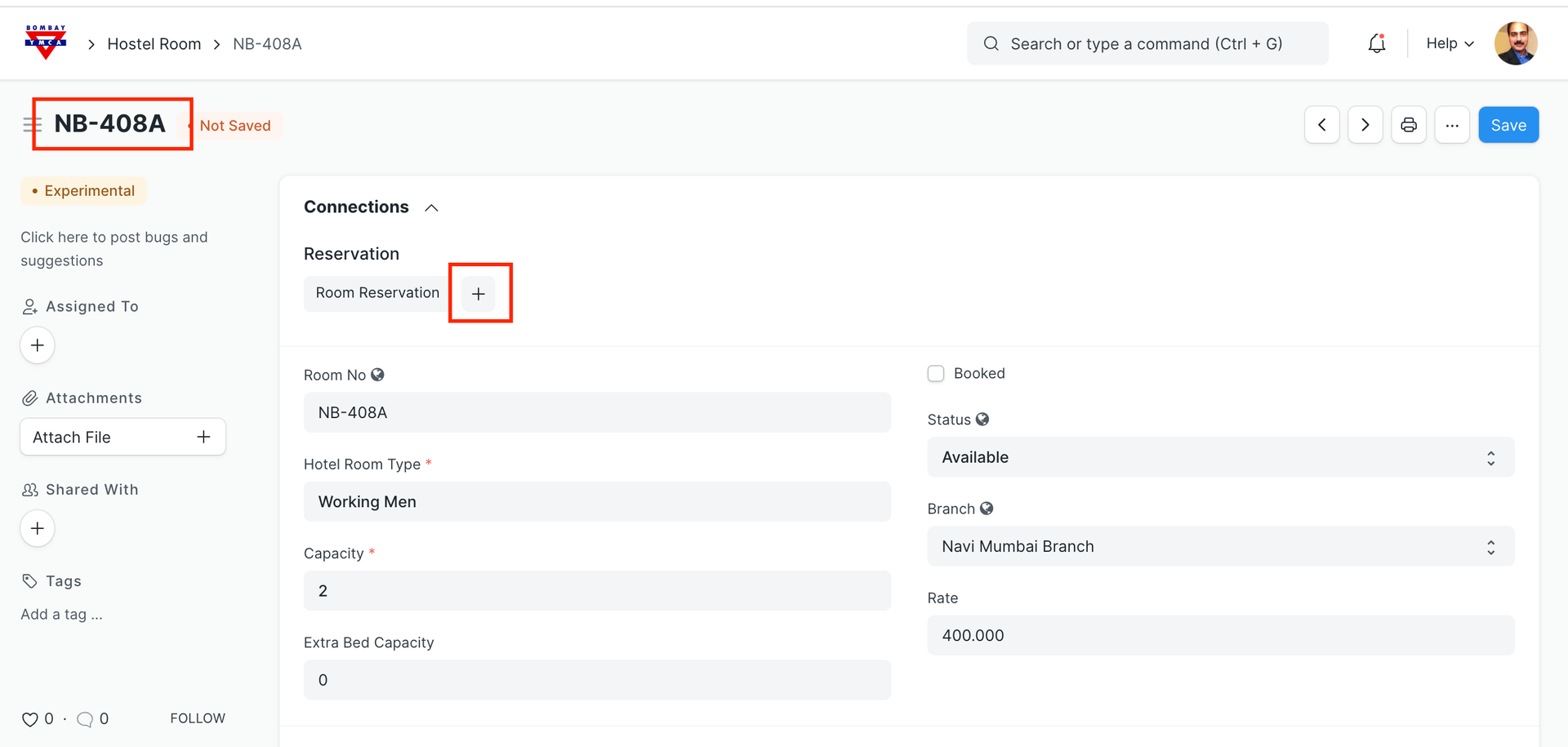Open the three-dot more options menu
This screenshot has width=1568, height=747.
click(1451, 125)
